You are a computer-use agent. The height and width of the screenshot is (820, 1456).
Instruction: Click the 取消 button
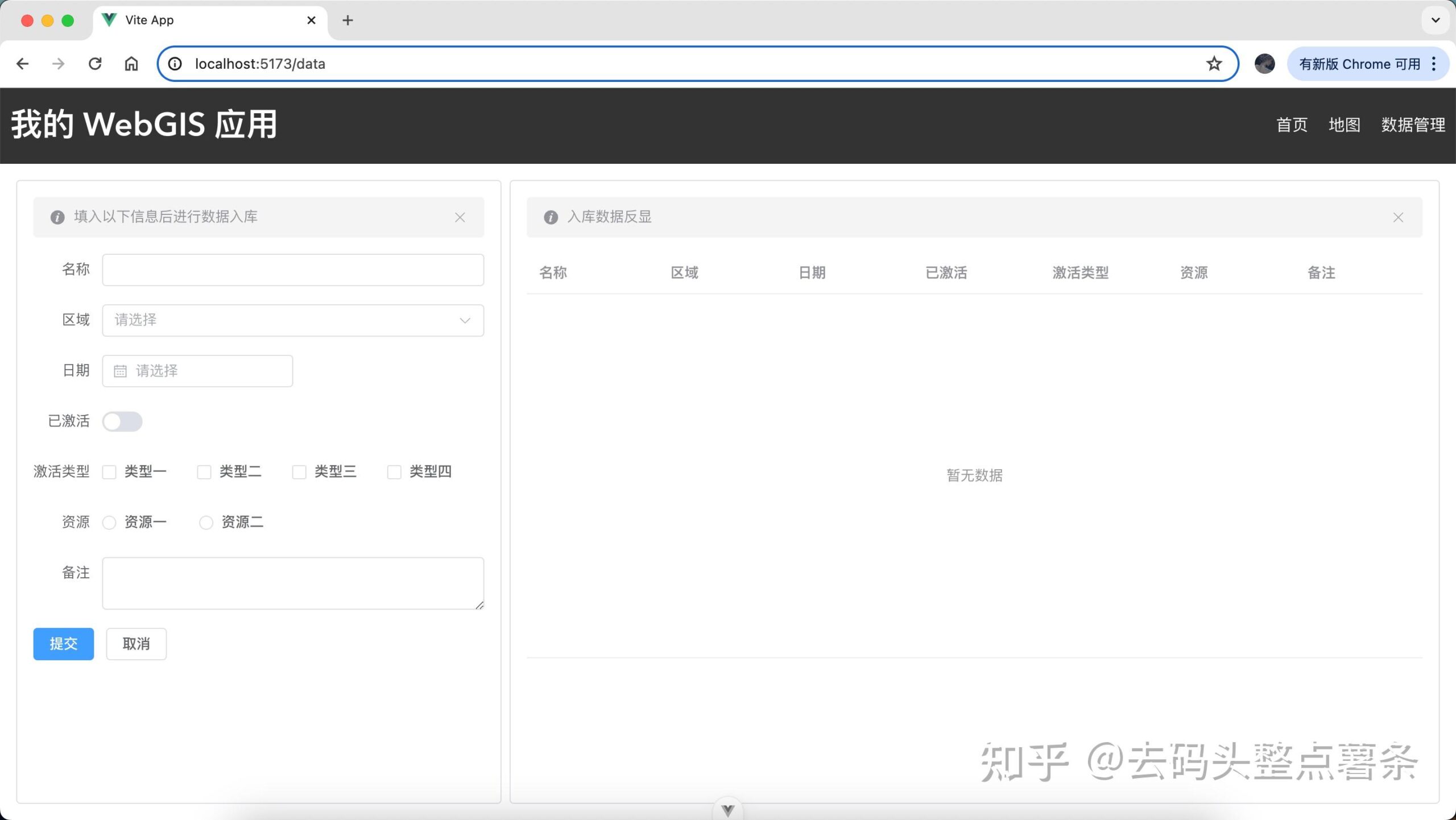click(x=136, y=644)
